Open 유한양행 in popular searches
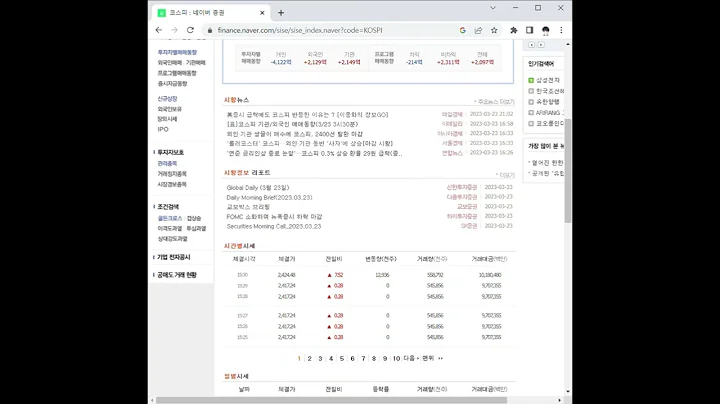The width and height of the screenshot is (720, 404). [548, 102]
